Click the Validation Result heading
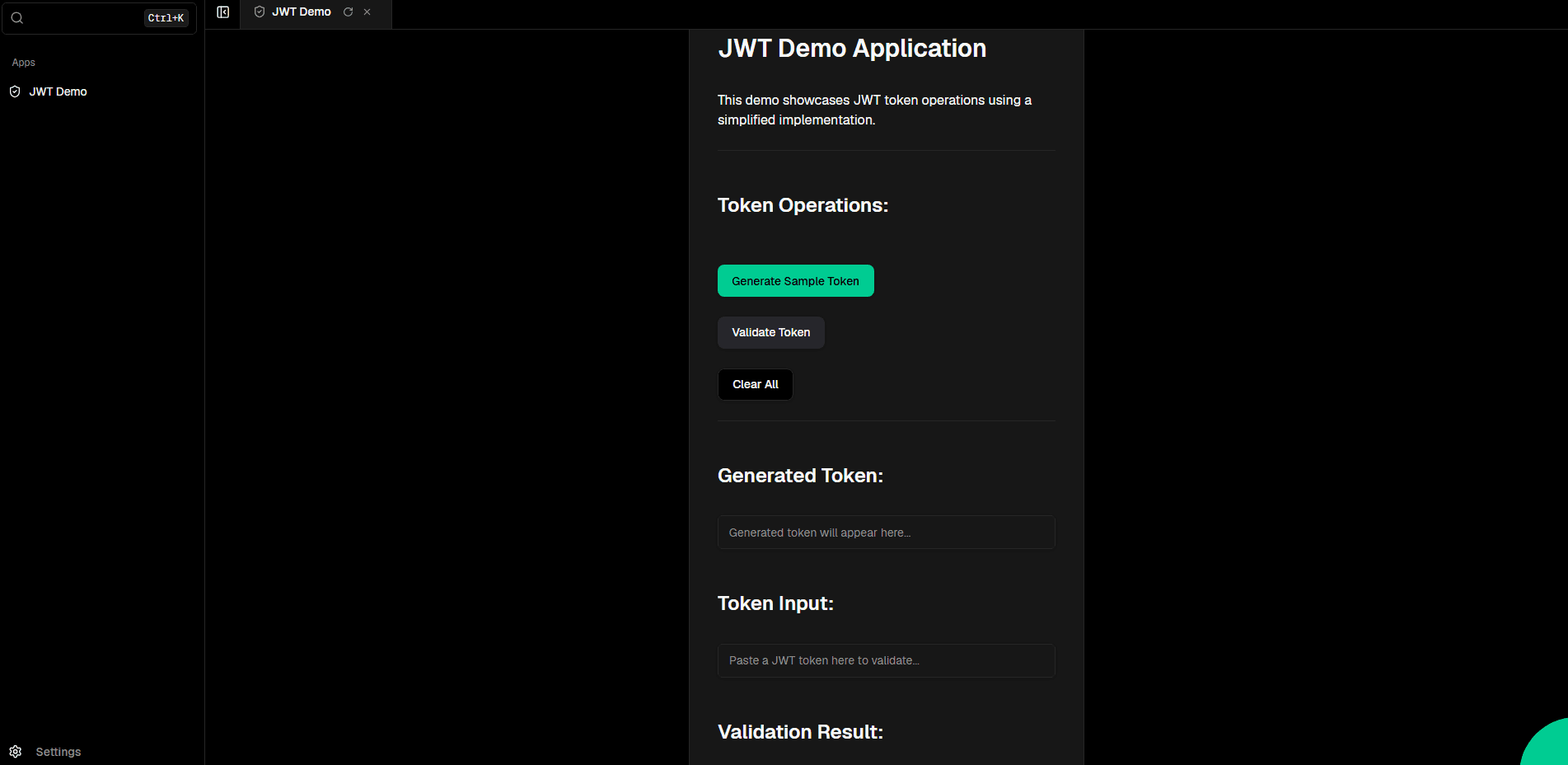The width and height of the screenshot is (1568, 765). tap(799, 731)
